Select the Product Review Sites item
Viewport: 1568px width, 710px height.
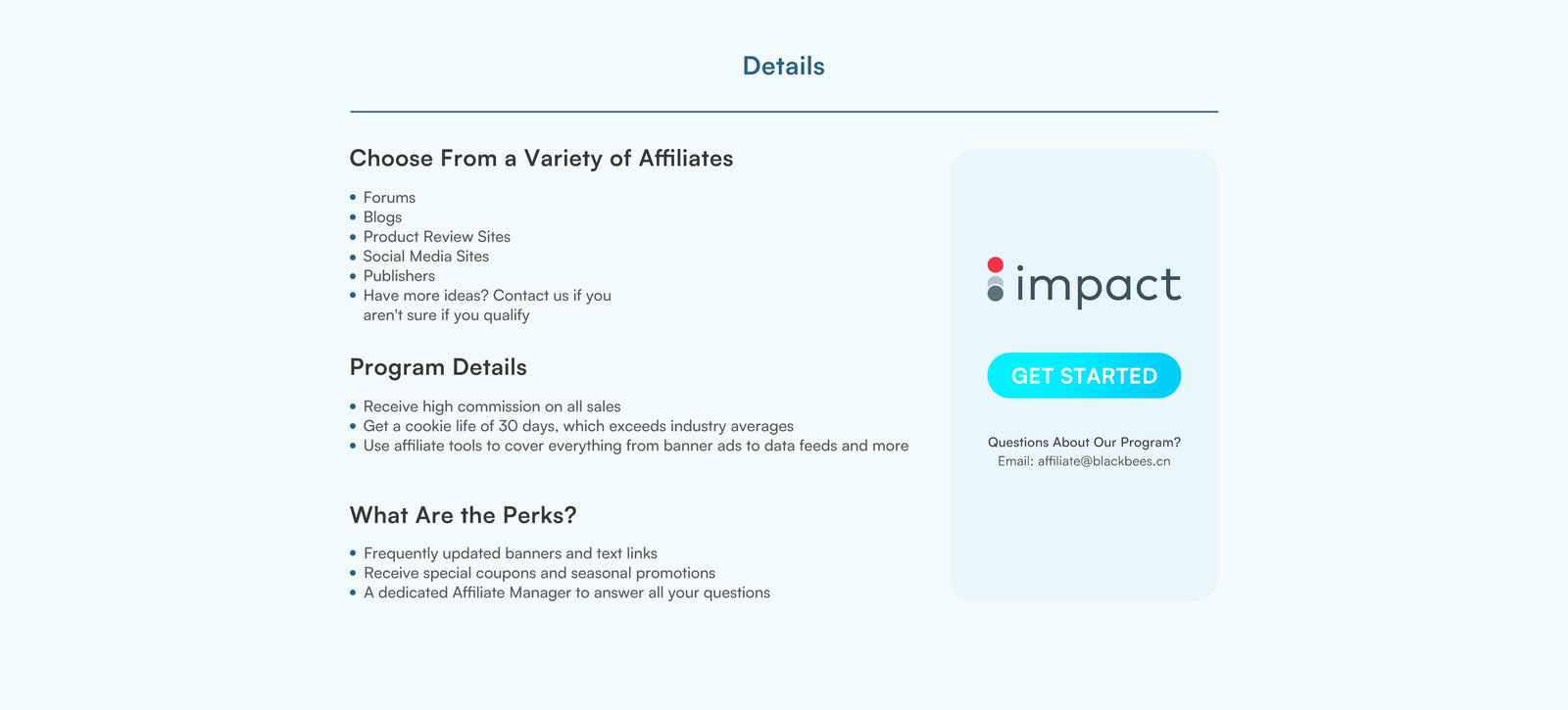436,237
